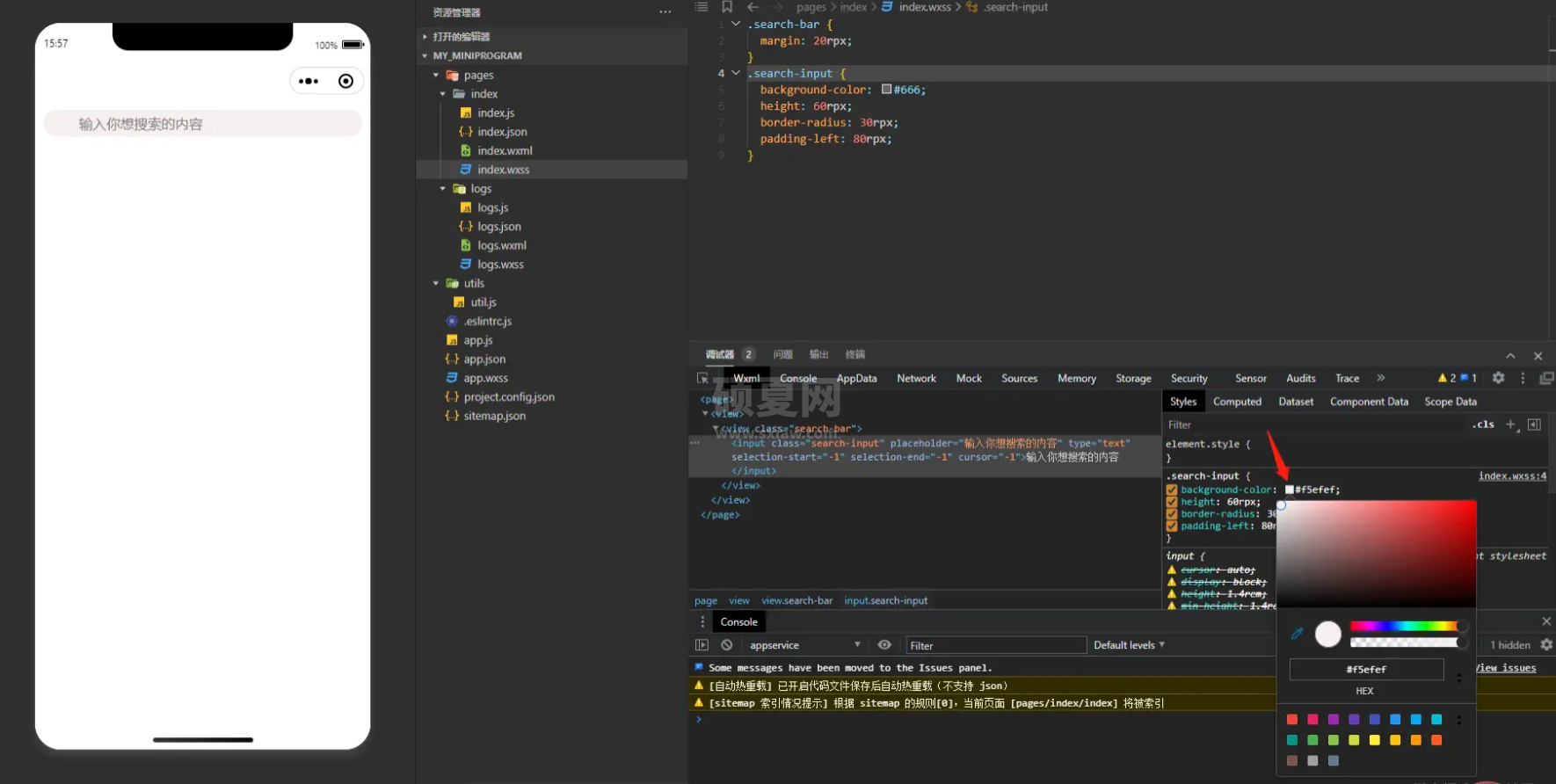Collapse debugger panel with up chevron

1510,356
